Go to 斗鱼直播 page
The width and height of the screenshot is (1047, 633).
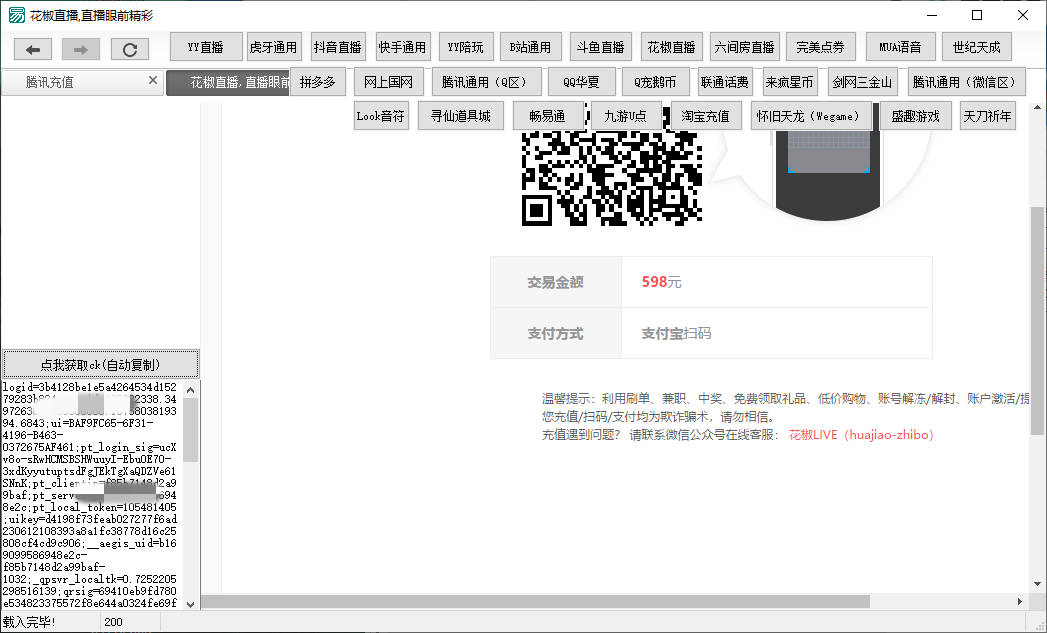[x=600, y=47]
